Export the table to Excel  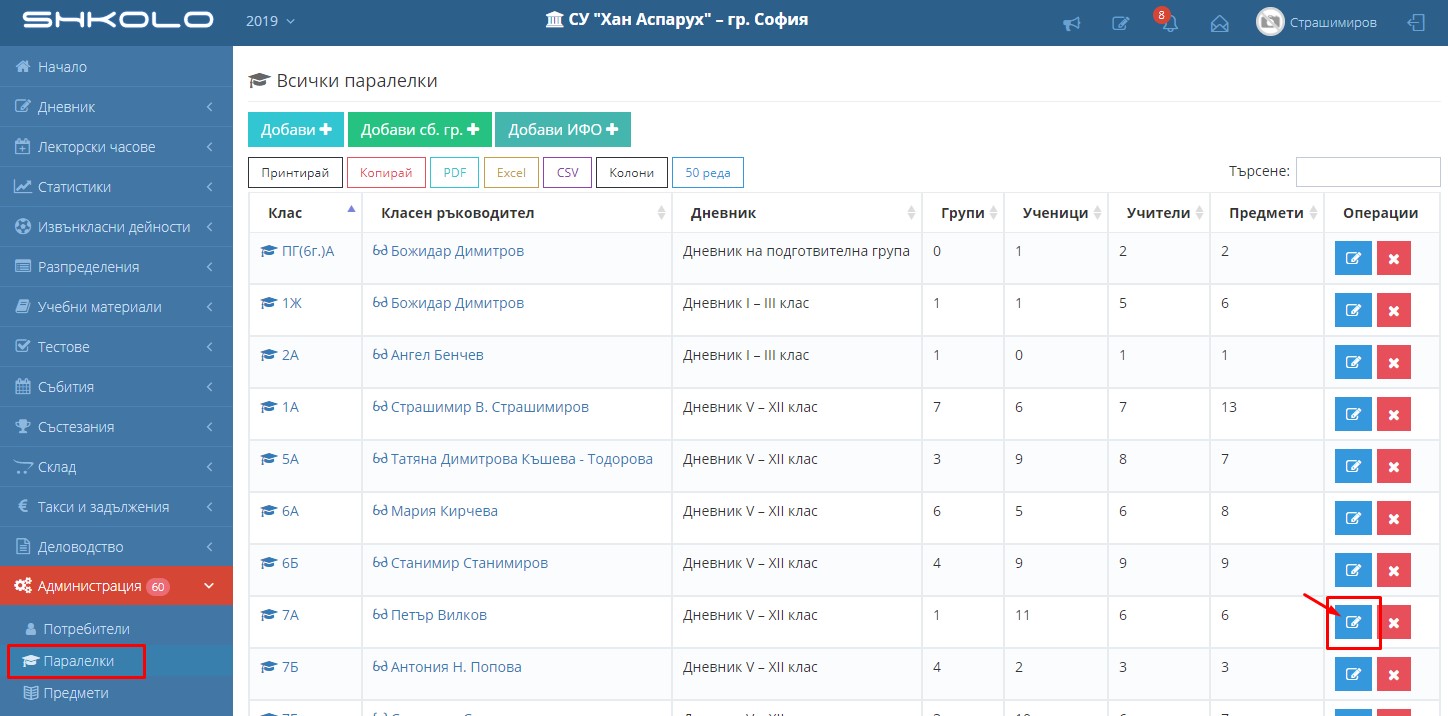[x=512, y=173]
